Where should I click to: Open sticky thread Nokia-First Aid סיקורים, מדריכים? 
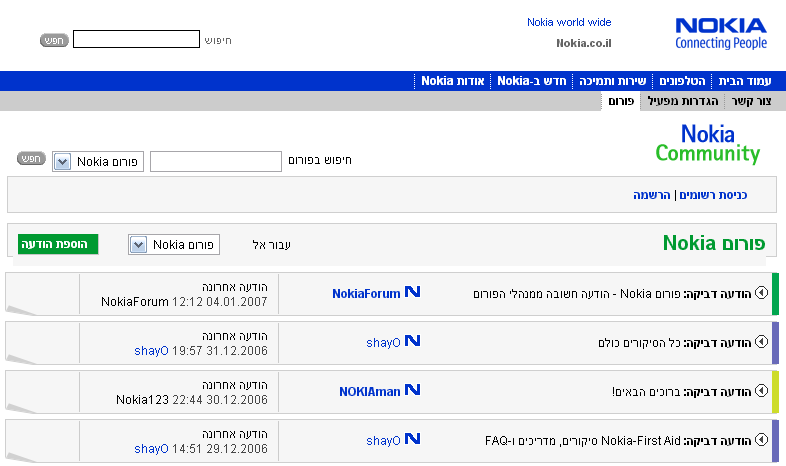tap(582, 441)
